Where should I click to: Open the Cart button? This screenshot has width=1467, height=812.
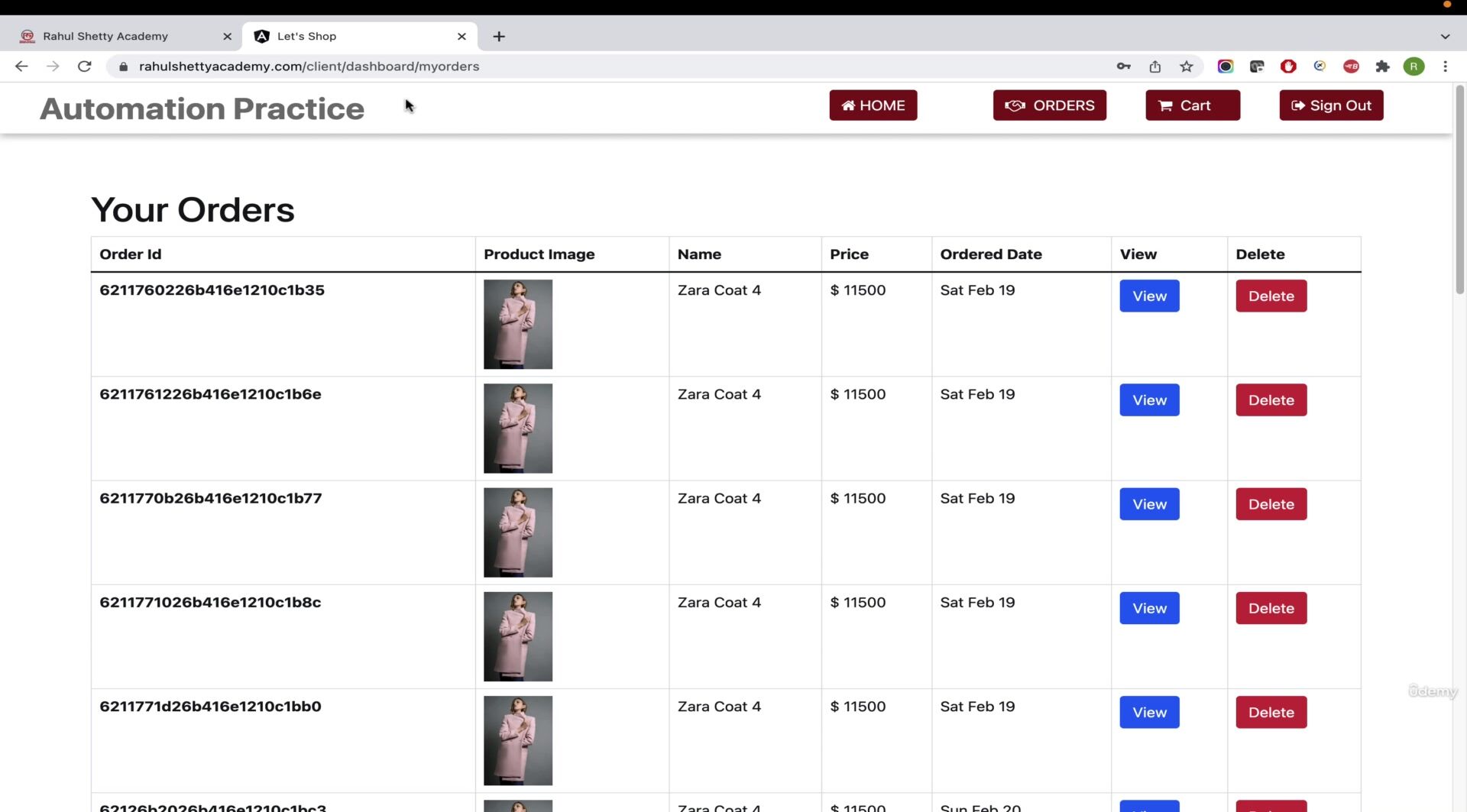coord(1193,105)
